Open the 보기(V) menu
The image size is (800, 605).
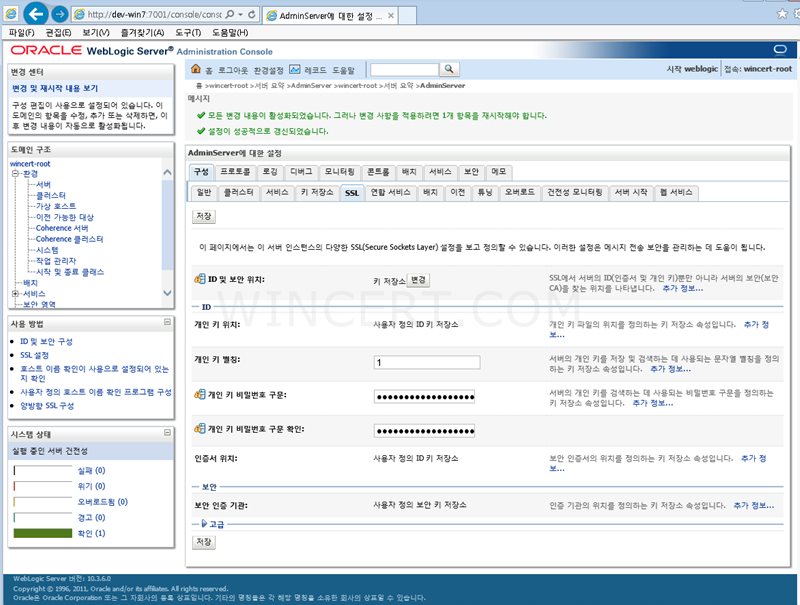tap(96, 33)
